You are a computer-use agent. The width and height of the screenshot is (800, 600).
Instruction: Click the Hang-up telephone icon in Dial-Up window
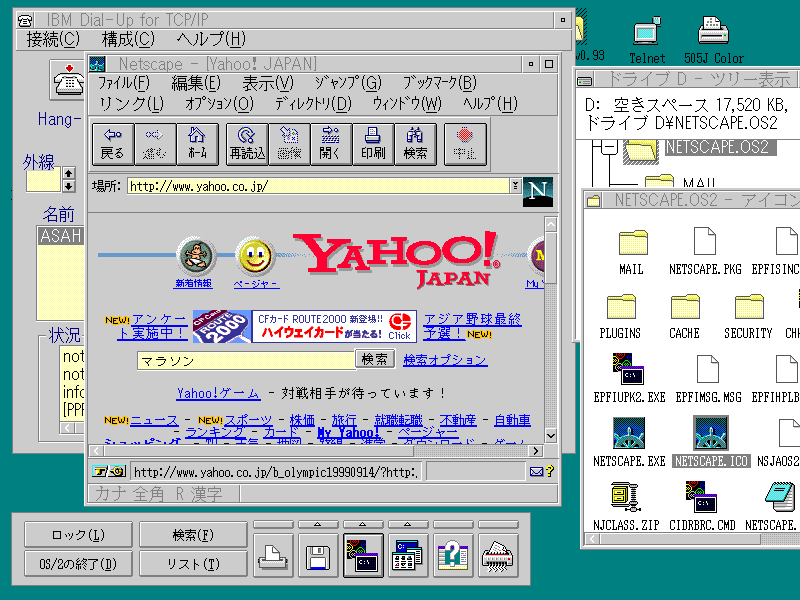tap(68, 80)
